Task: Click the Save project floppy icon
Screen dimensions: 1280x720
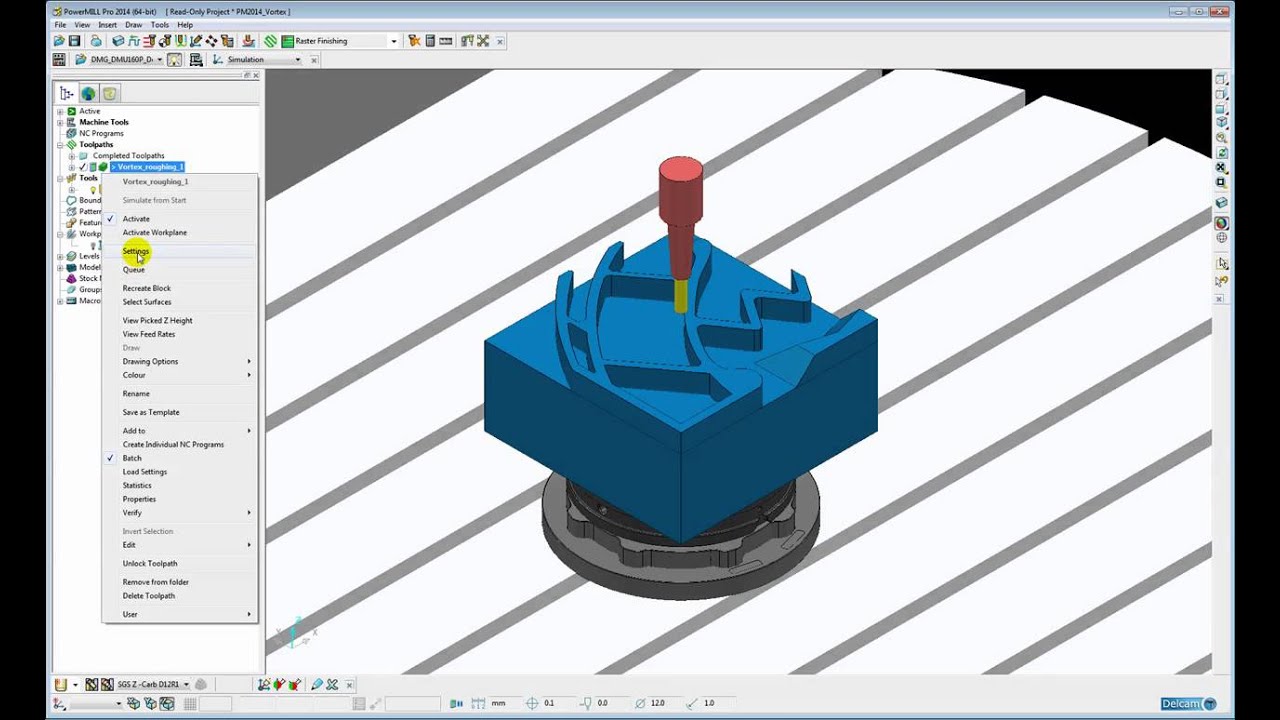Action: pyautogui.click(x=74, y=41)
